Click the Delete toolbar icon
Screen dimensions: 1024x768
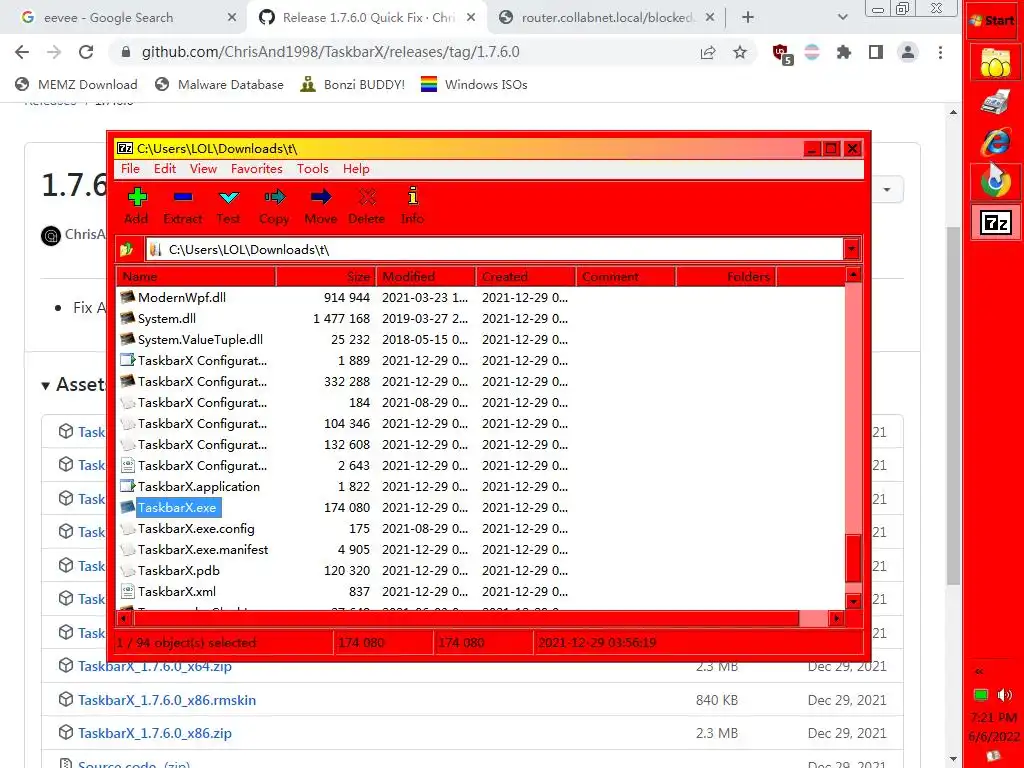(x=367, y=197)
